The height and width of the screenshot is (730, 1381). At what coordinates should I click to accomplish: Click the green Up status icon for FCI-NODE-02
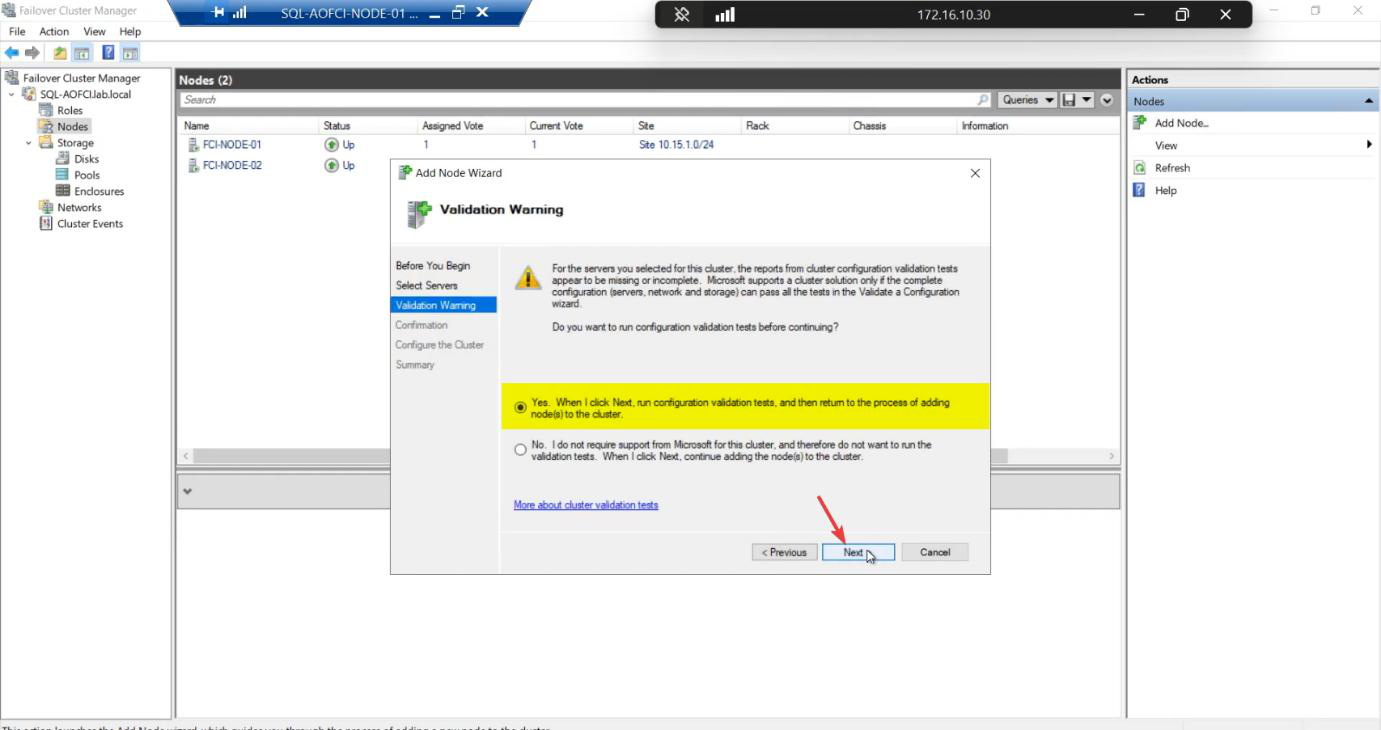332,166
